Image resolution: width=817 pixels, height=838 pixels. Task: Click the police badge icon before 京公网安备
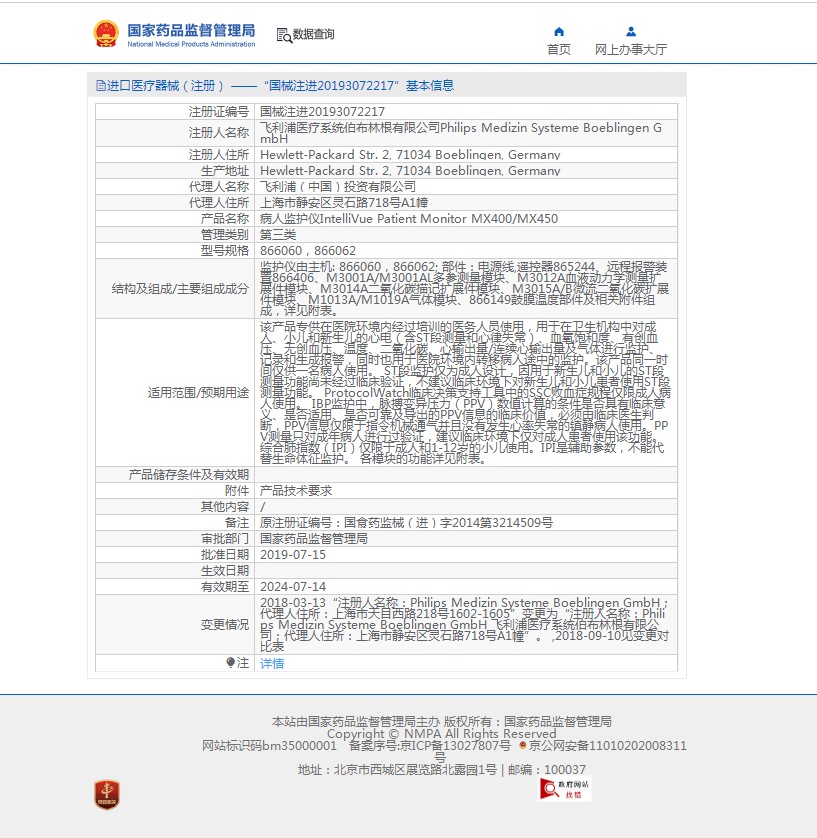523,745
